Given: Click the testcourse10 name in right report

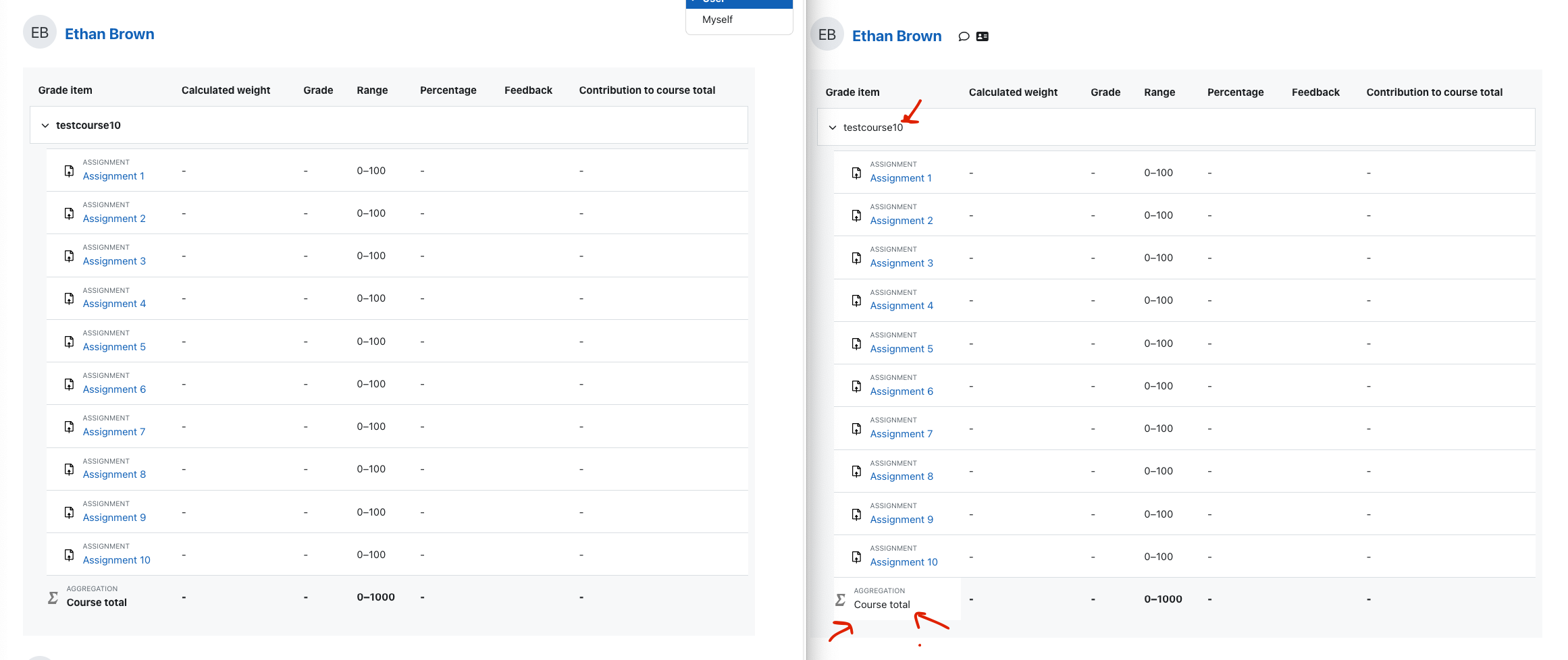Looking at the screenshot, I should tap(873, 128).
